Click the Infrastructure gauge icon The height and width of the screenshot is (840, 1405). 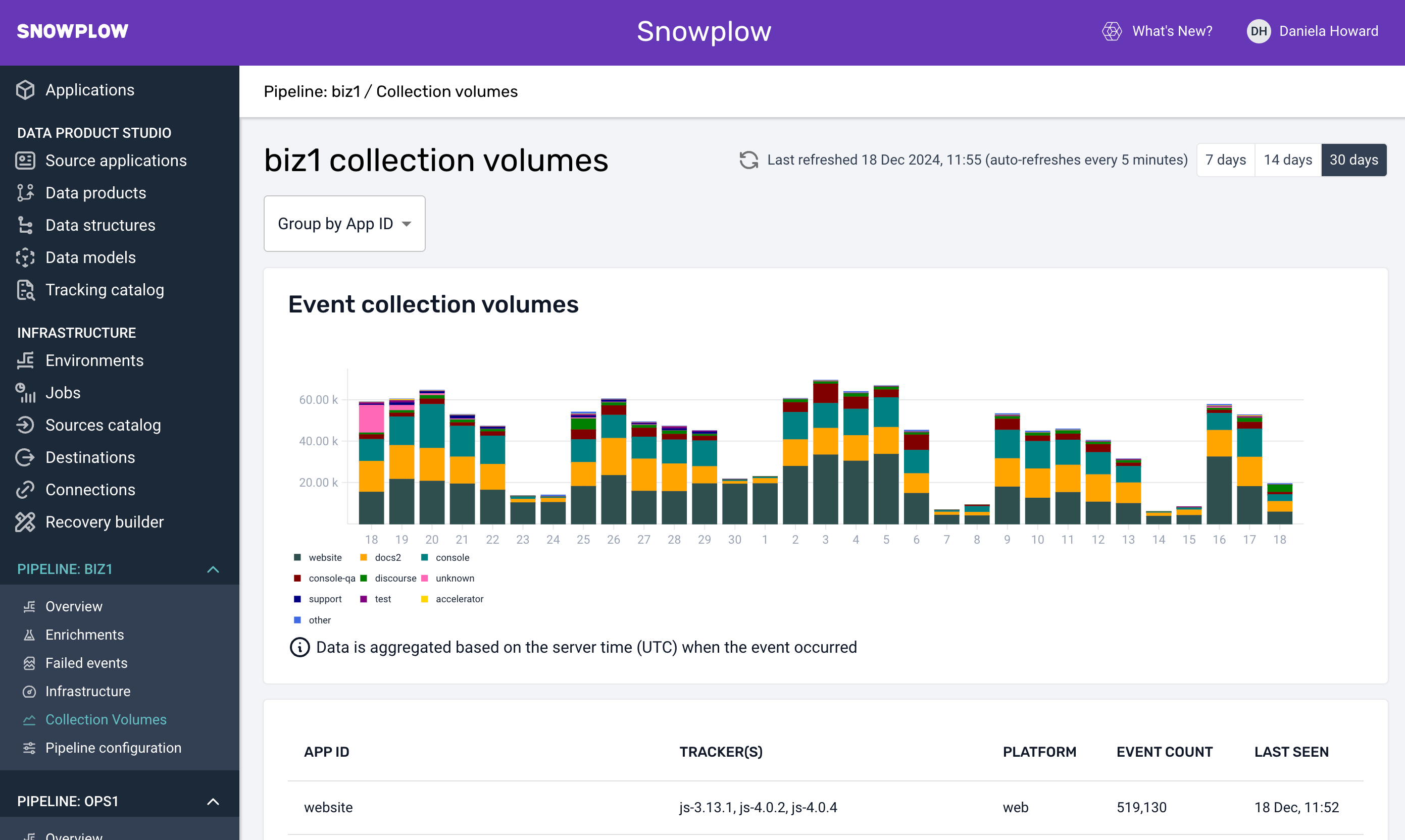[29, 691]
